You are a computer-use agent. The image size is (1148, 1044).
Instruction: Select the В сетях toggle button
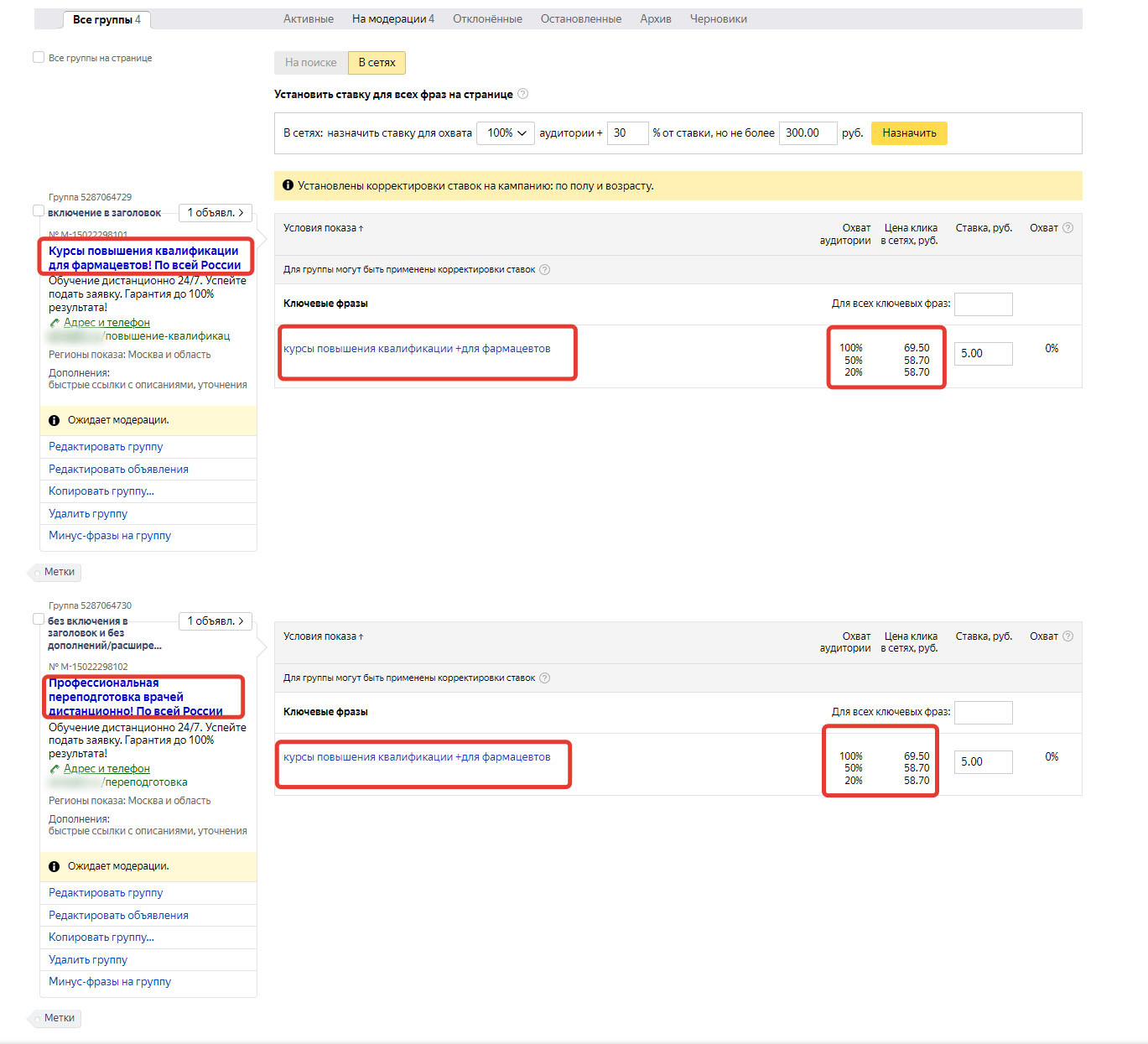(x=377, y=63)
